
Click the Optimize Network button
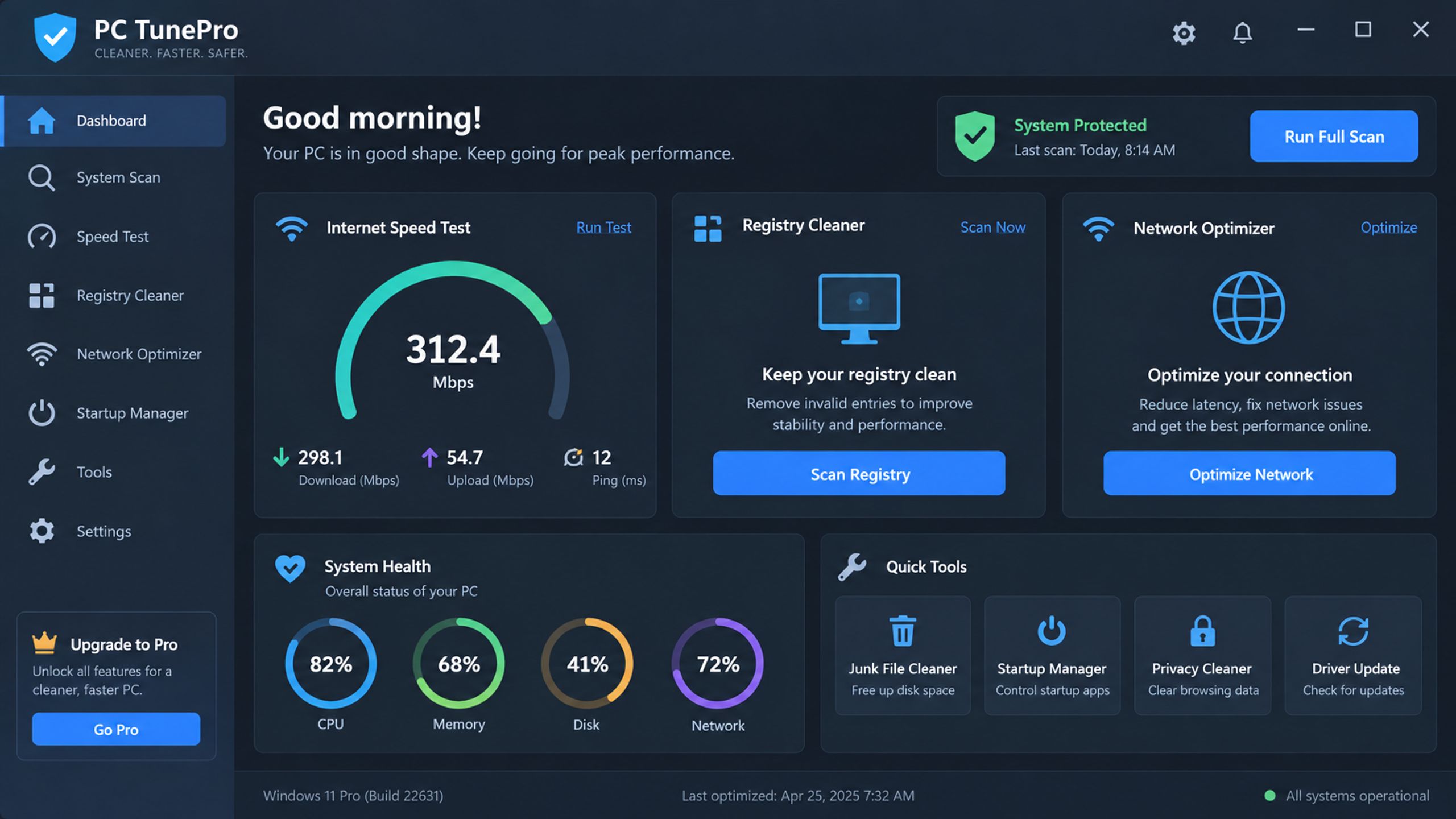point(1250,473)
